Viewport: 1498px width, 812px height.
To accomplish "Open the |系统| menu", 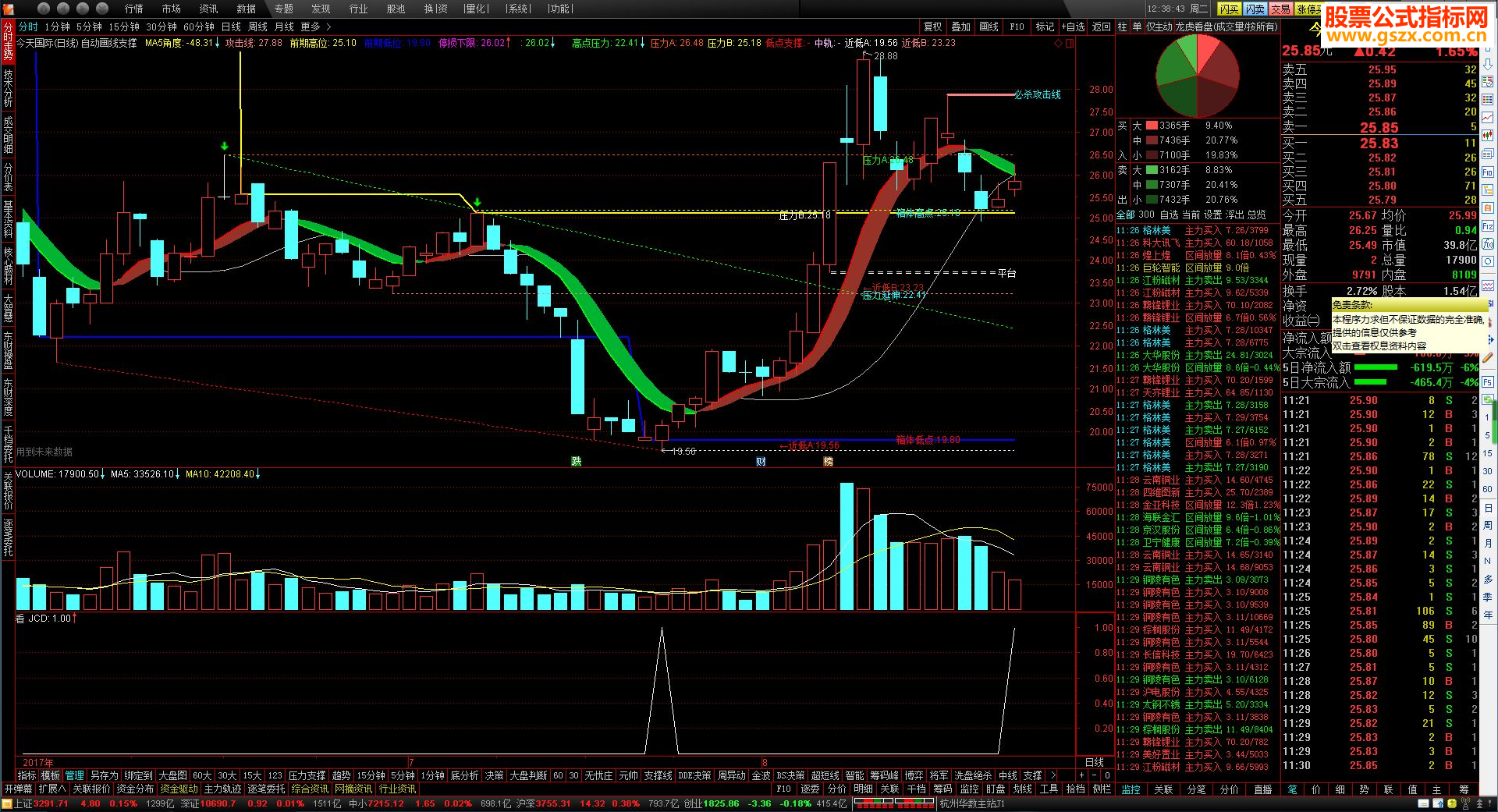I will point(518,9).
